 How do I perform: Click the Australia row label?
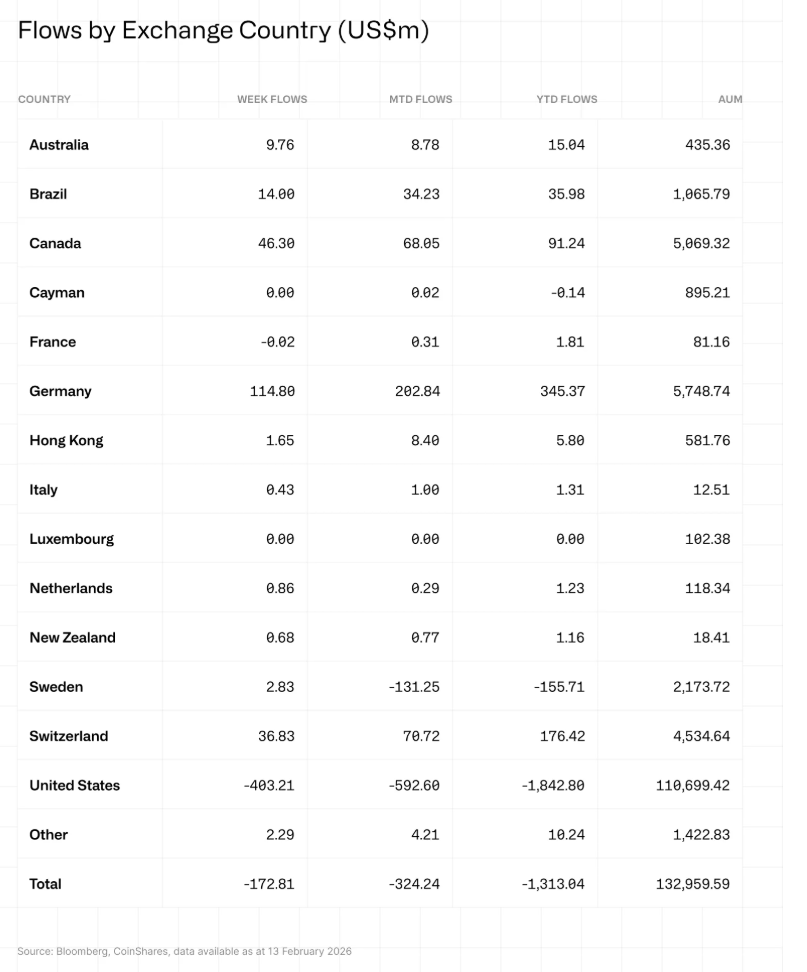click(59, 145)
